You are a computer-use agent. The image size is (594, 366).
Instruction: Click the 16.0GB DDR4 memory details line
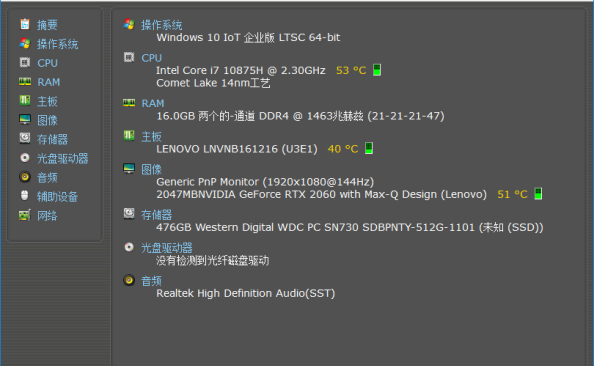coord(300,116)
